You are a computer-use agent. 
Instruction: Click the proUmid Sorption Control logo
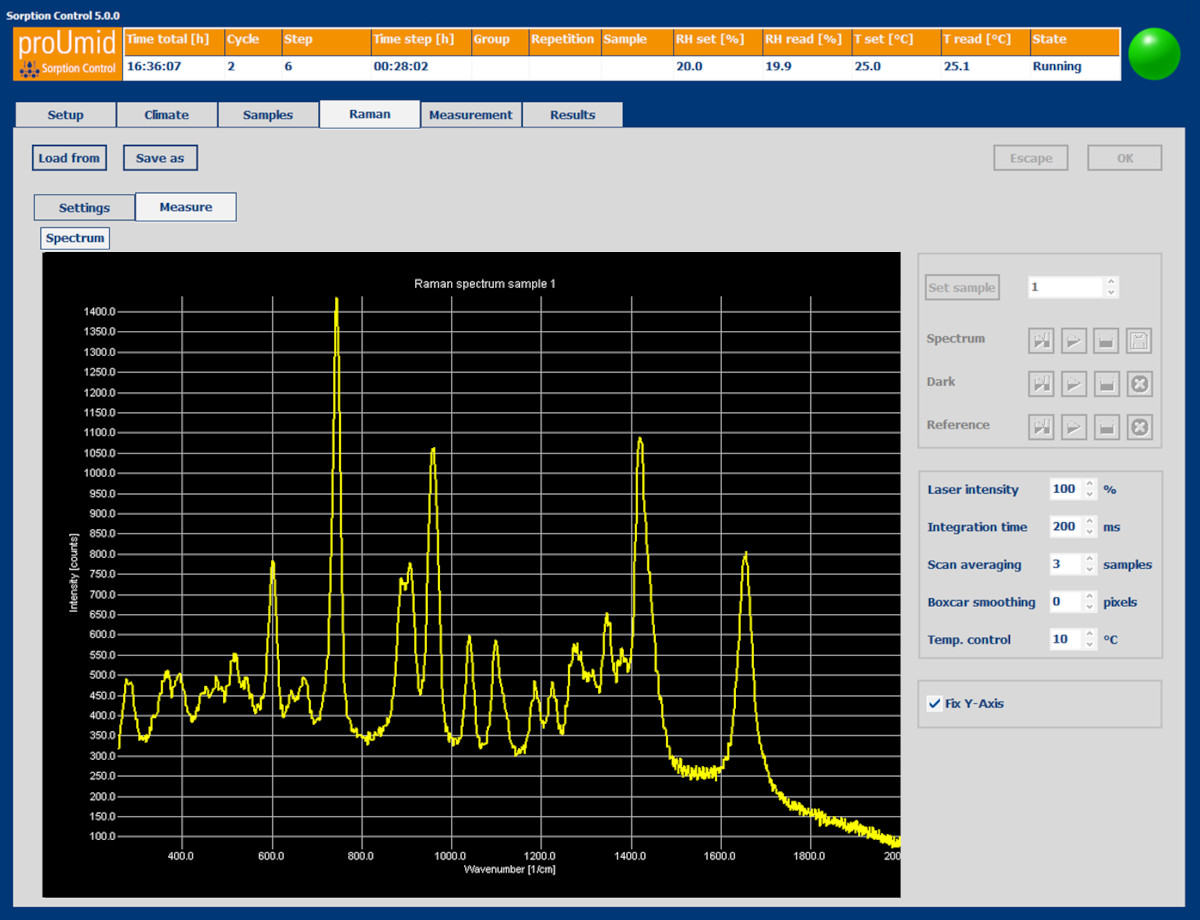(68, 54)
